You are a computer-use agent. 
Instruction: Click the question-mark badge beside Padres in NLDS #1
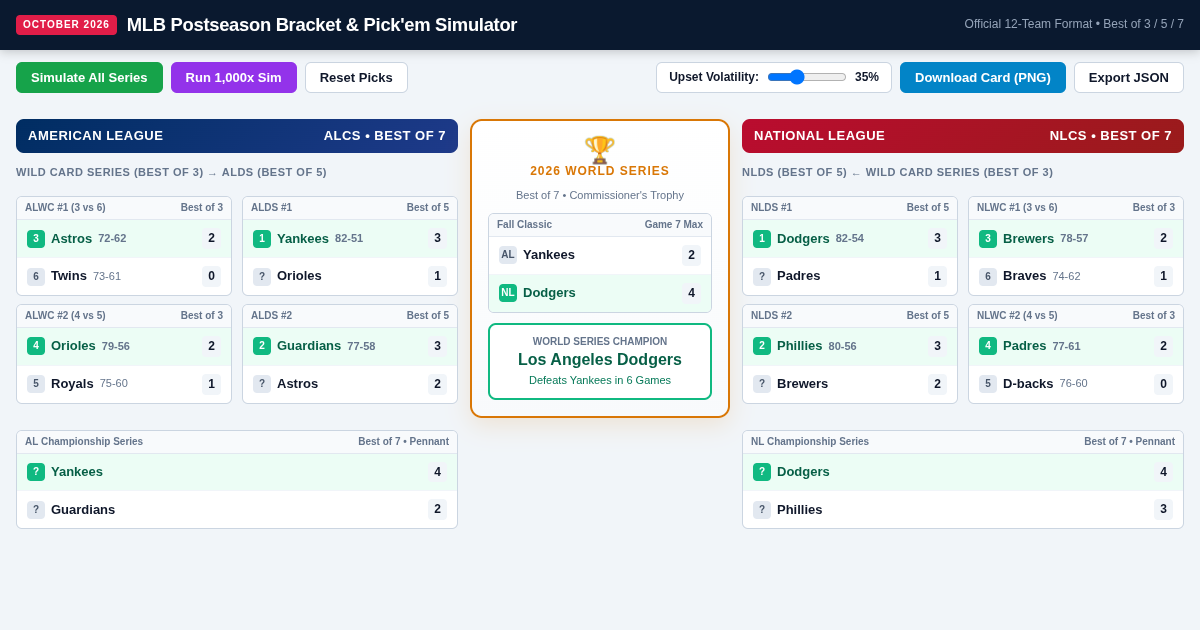pos(762,276)
